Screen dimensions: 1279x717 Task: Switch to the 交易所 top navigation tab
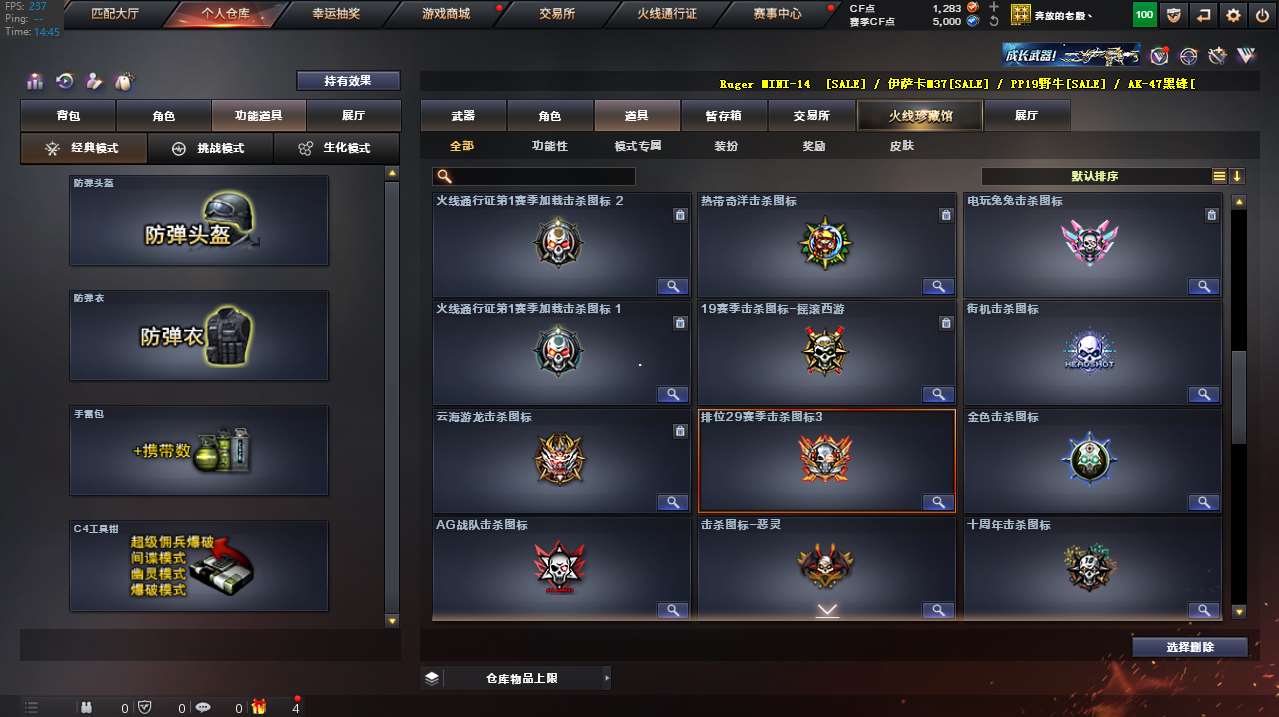tap(557, 14)
